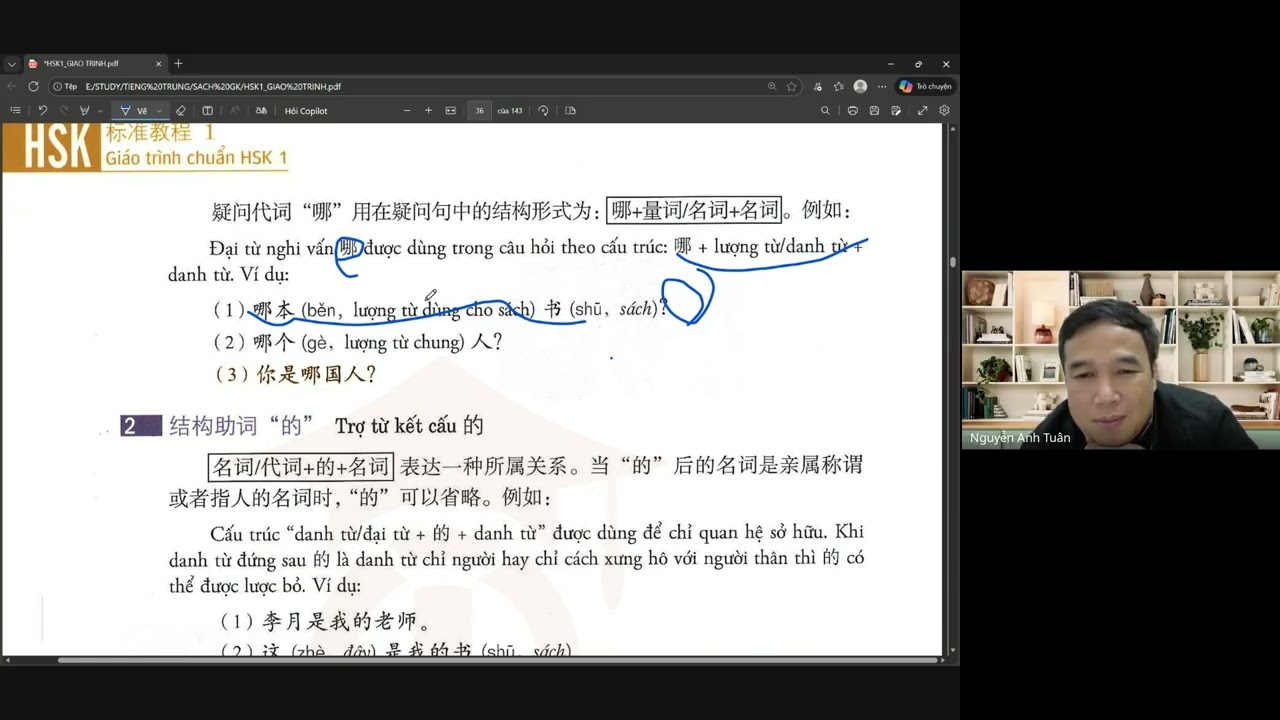This screenshot has height=720, width=1280.
Task: Click heading "Trợ từ kết cấu 的"
Action: pos(409,426)
